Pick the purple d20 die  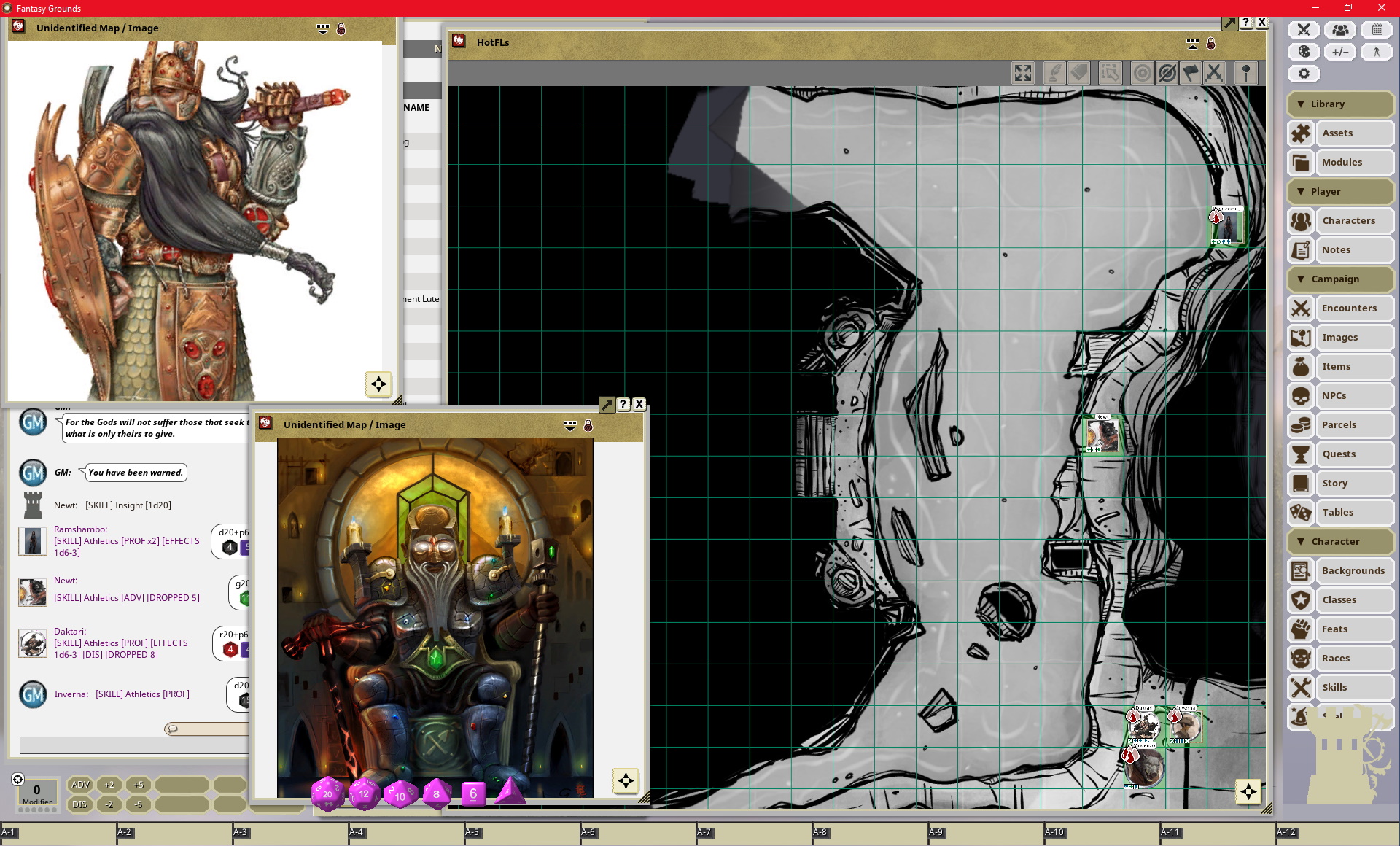[328, 793]
